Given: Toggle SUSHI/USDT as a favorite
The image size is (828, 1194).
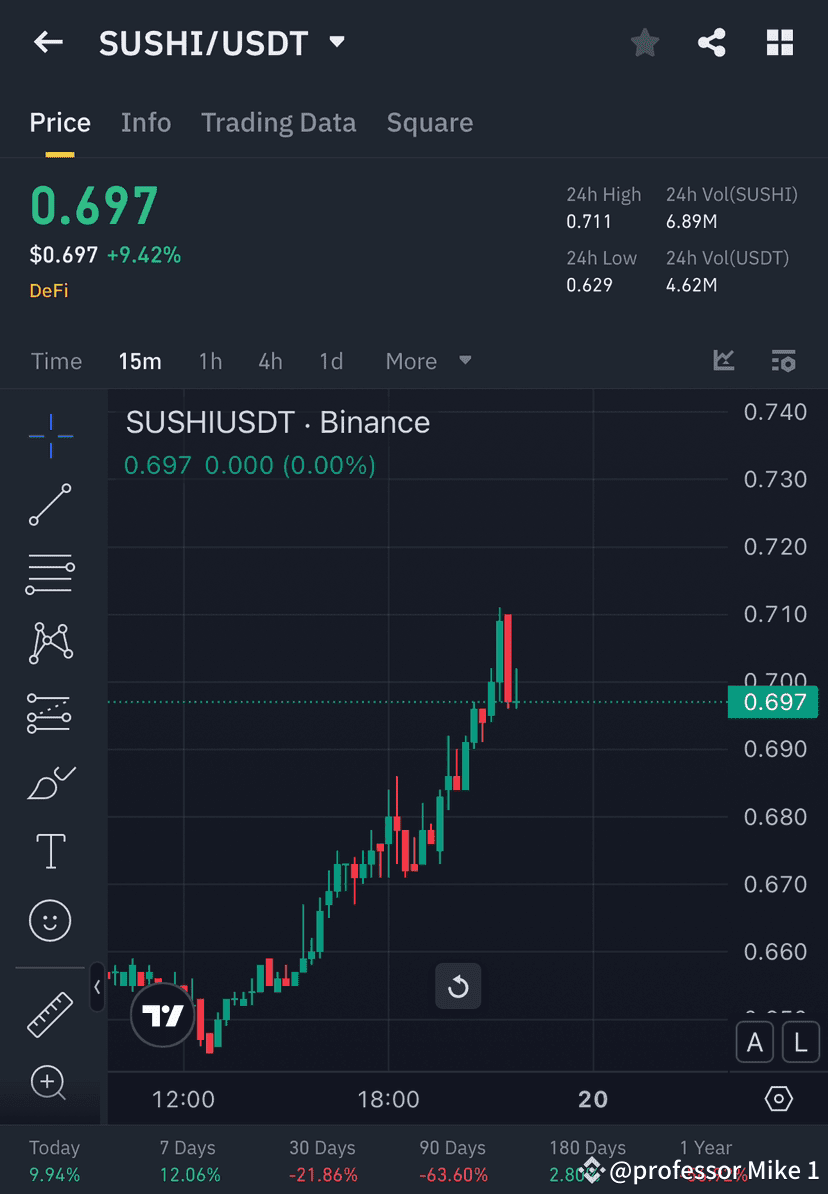Looking at the screenshot, I should point(644,42).
